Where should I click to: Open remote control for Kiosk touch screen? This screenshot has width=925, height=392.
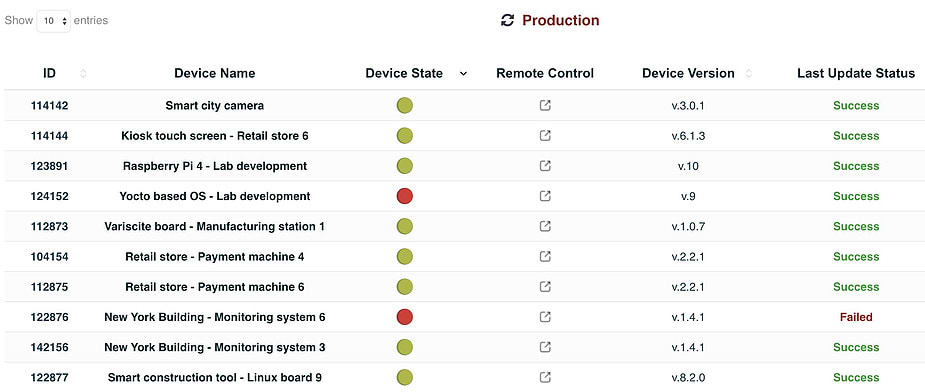click(545, 136)
